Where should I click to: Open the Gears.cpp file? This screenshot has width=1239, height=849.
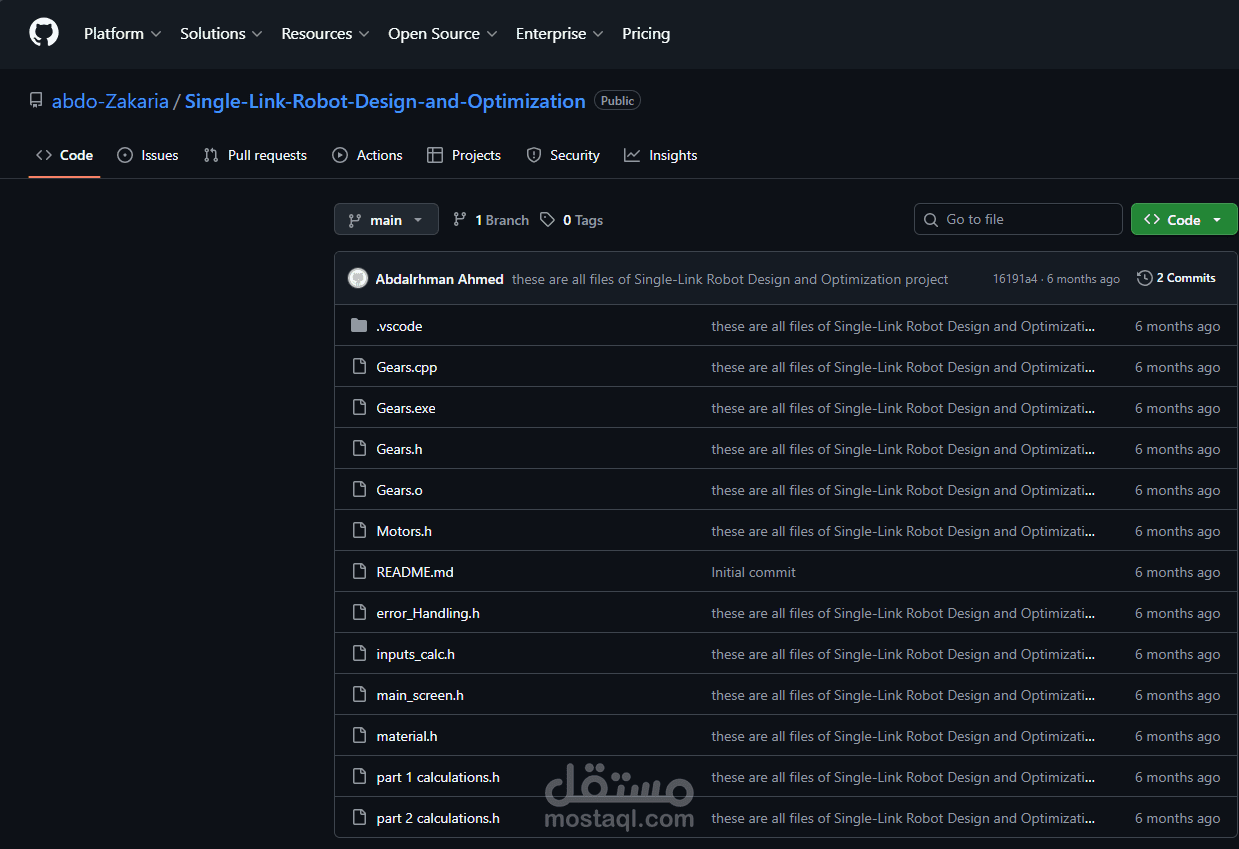407,367
